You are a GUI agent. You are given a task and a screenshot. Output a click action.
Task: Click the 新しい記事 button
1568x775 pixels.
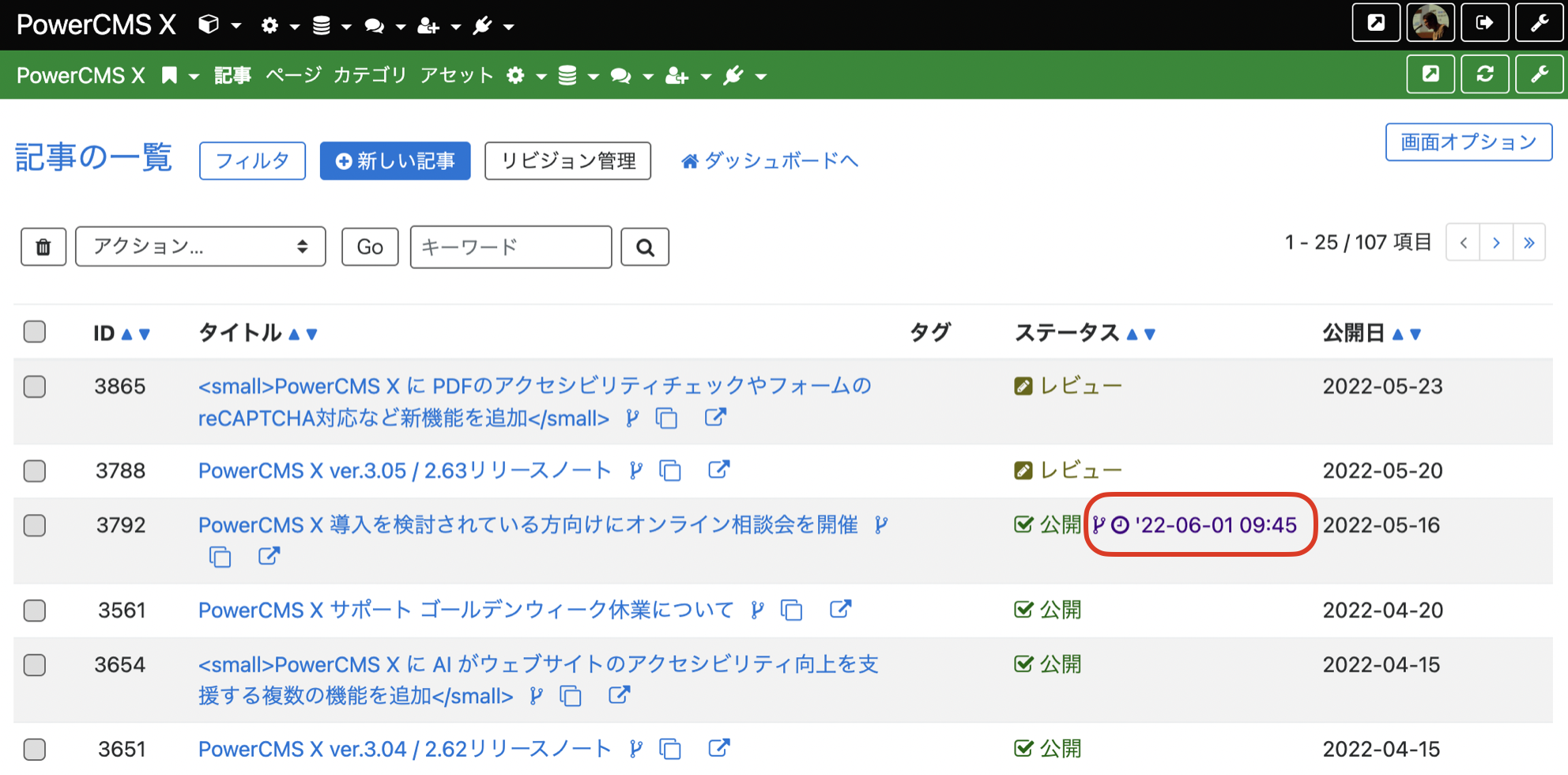pos(394,161)
